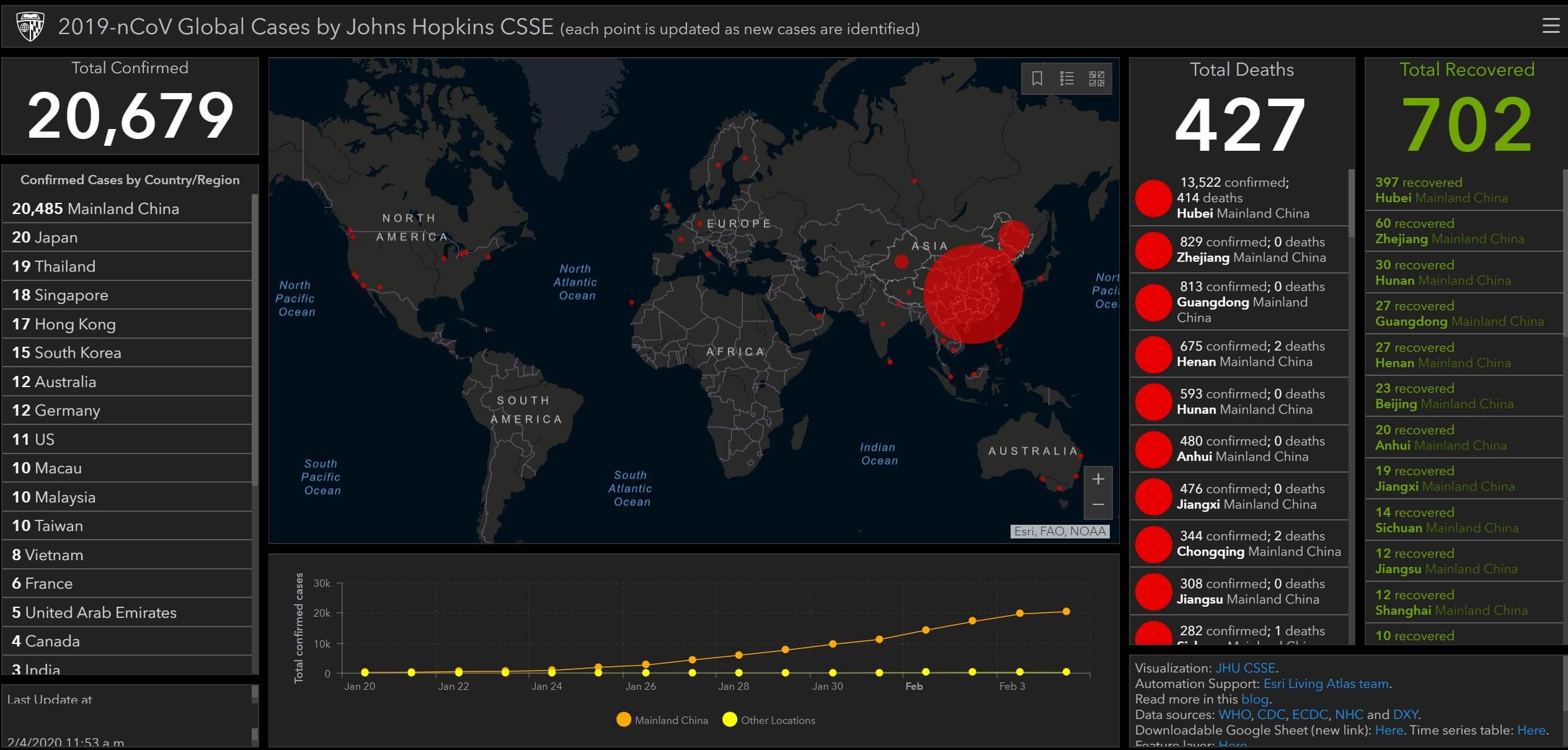Open the basemap gallery grid icon
This screenshot has height=750, width=1568.
pos(1096,79)
